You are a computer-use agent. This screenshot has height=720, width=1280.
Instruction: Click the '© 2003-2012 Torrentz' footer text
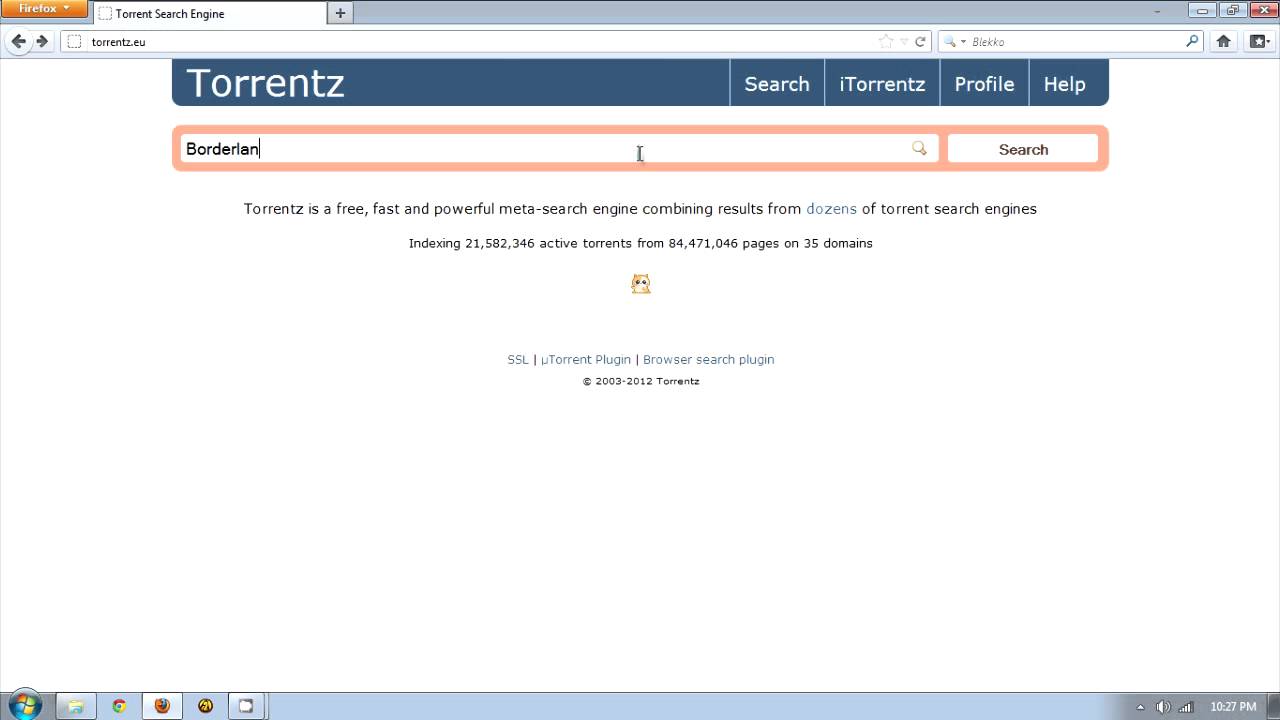(641, 381)
